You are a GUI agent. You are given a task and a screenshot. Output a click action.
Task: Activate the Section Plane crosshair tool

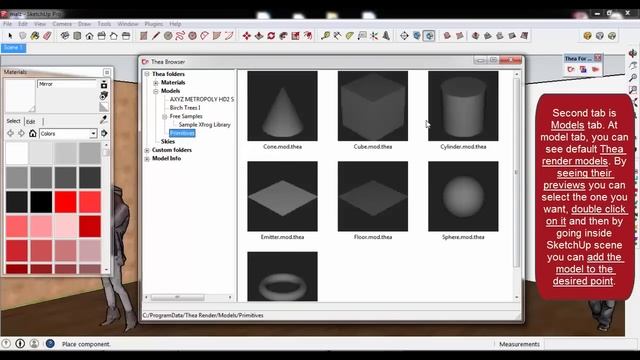point(404,36)
